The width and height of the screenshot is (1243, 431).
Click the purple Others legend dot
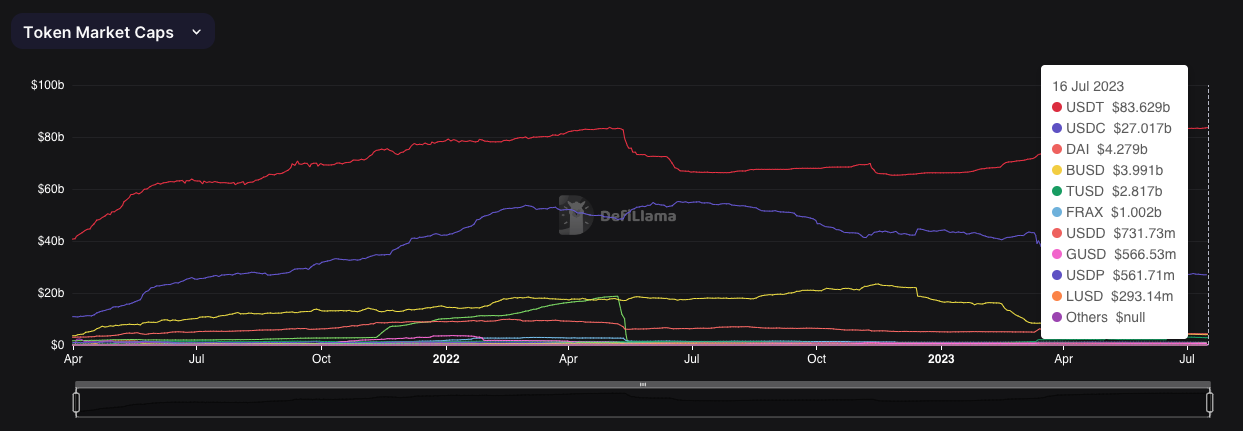(1057, 317)
